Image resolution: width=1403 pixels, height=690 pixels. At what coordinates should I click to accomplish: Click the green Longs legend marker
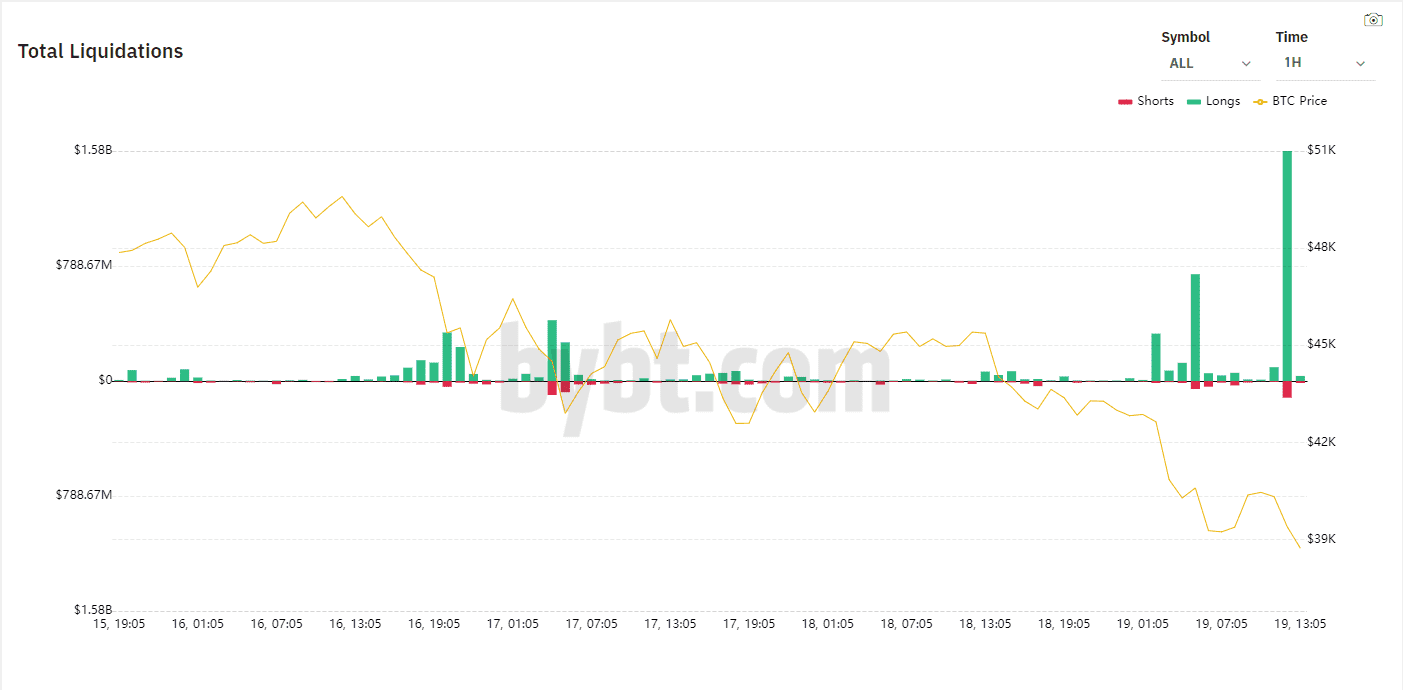tap(1194, 101)
